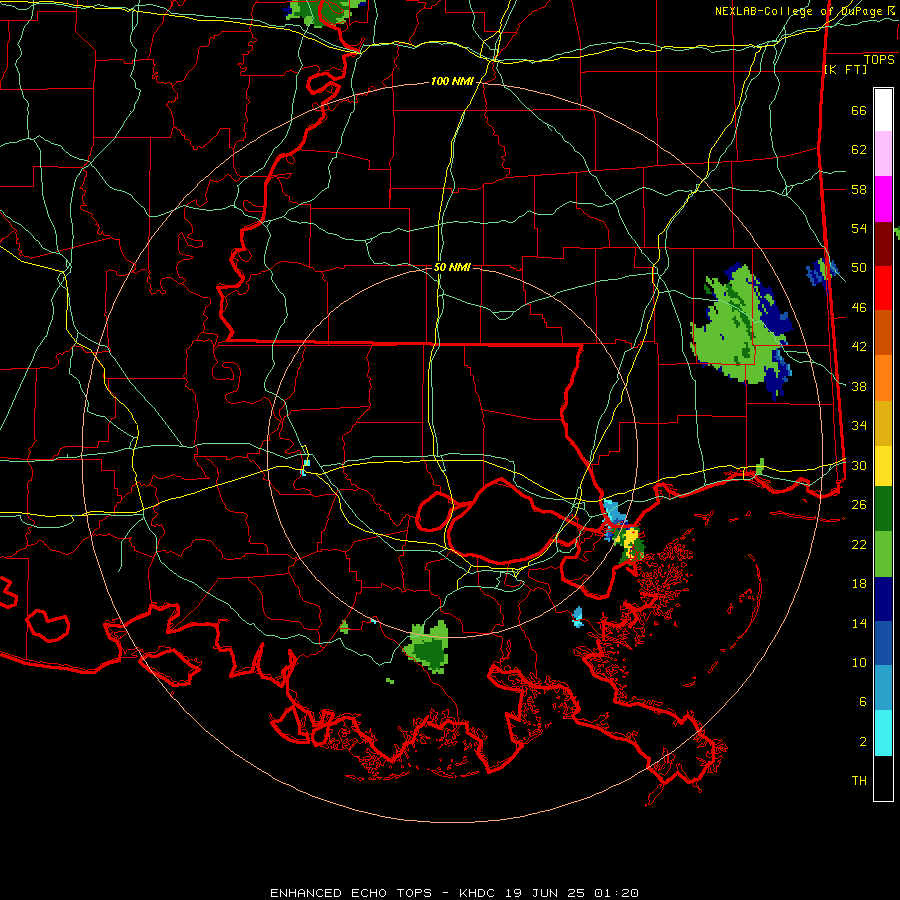The height and width of the screenshot is (900, 900).
Task: Click the dark green 26 kft swatch
Action: [x=883, y=509]
